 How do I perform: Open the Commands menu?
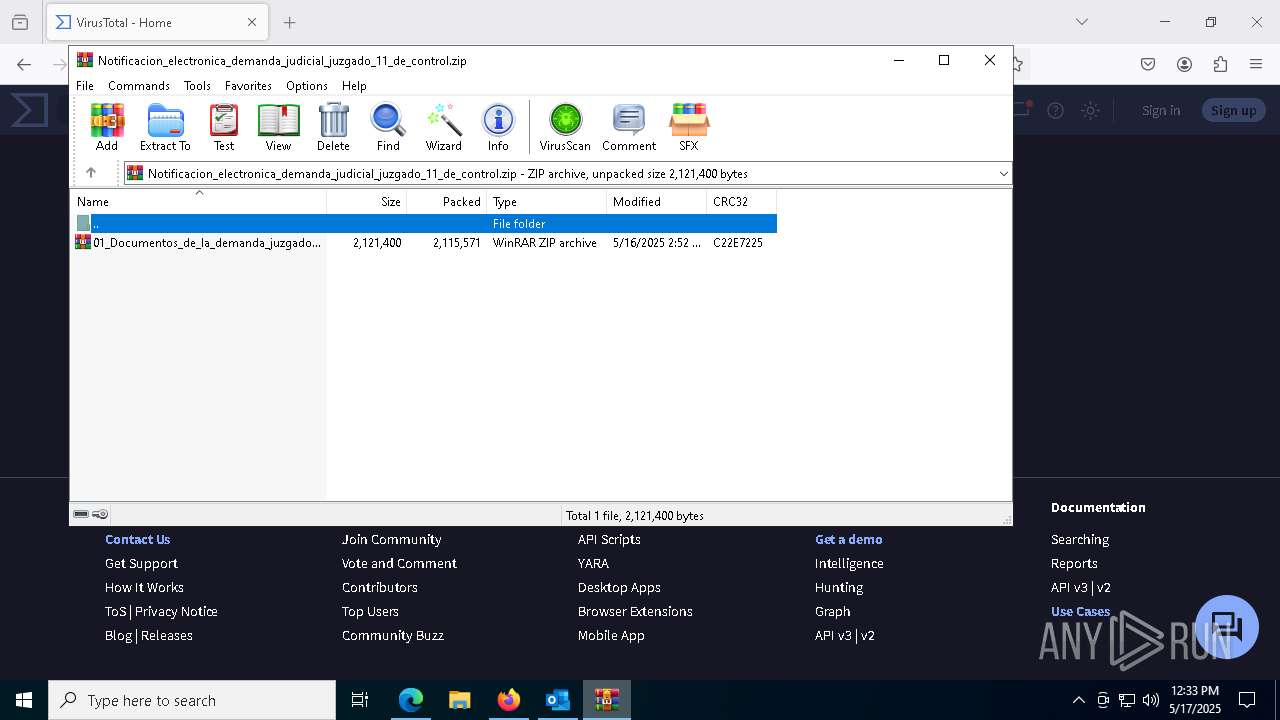[139, 86]
